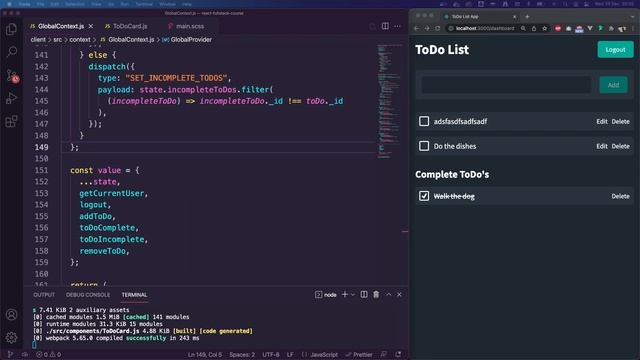Close the ToDo List App browser tab

tap(514, 17)
